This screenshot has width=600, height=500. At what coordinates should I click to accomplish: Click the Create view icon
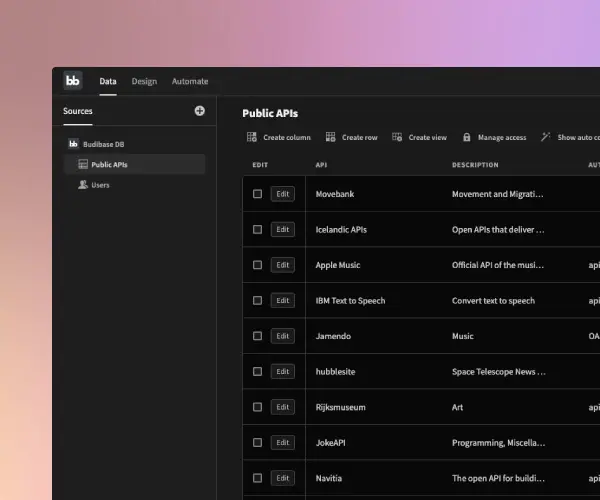[x=397, y=137]
